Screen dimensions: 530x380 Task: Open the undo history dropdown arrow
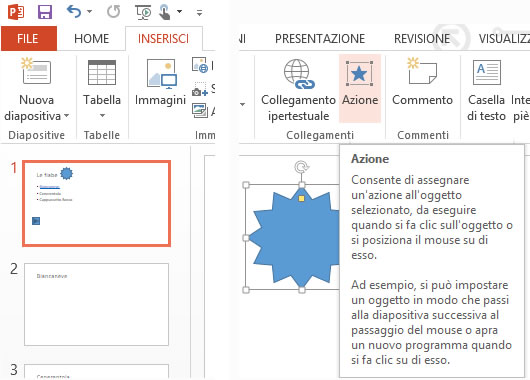point(89,12)
